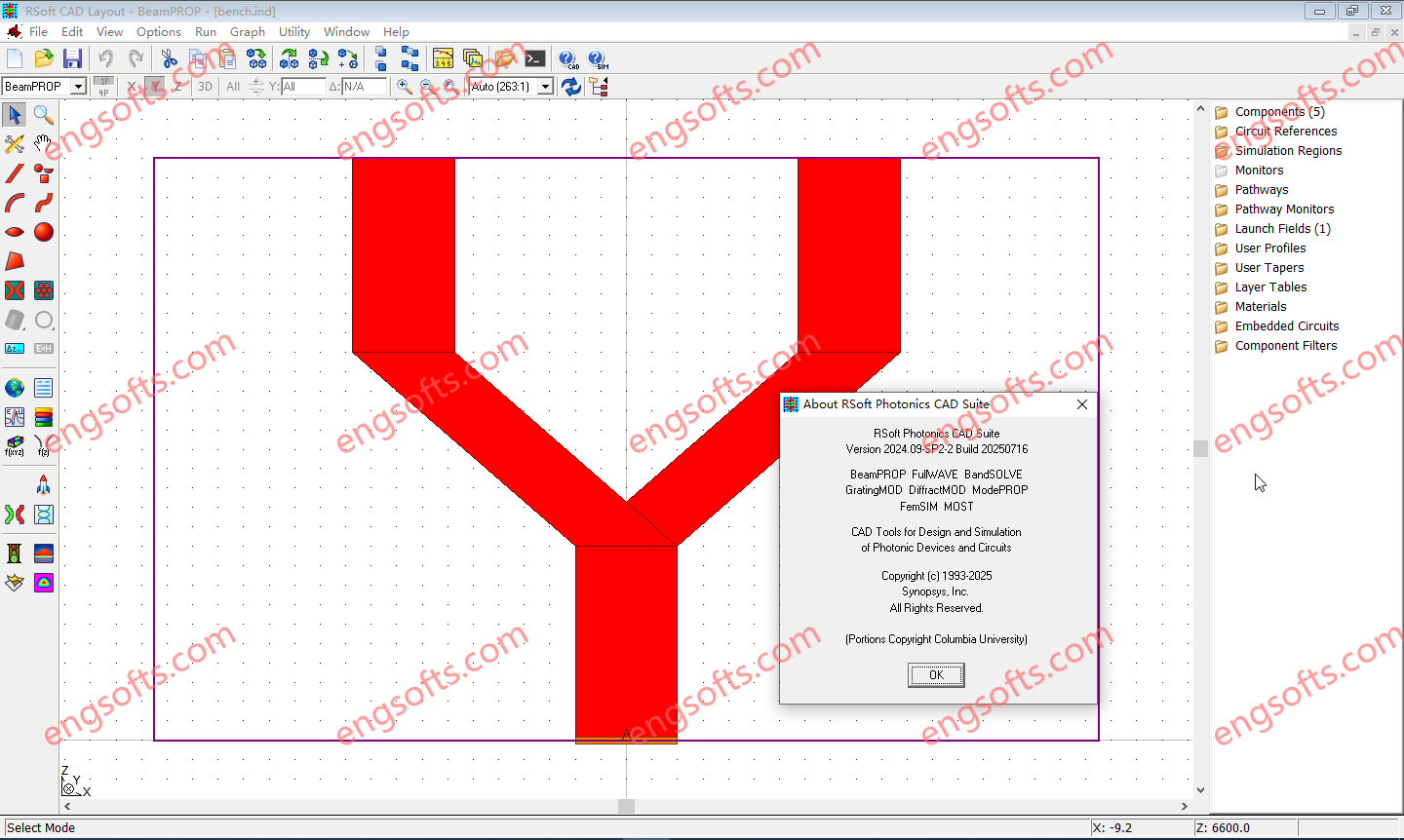Screen dimensions: 1404x840
Task: Select the arrow Select Mode tool
Action: pos(15,115)
